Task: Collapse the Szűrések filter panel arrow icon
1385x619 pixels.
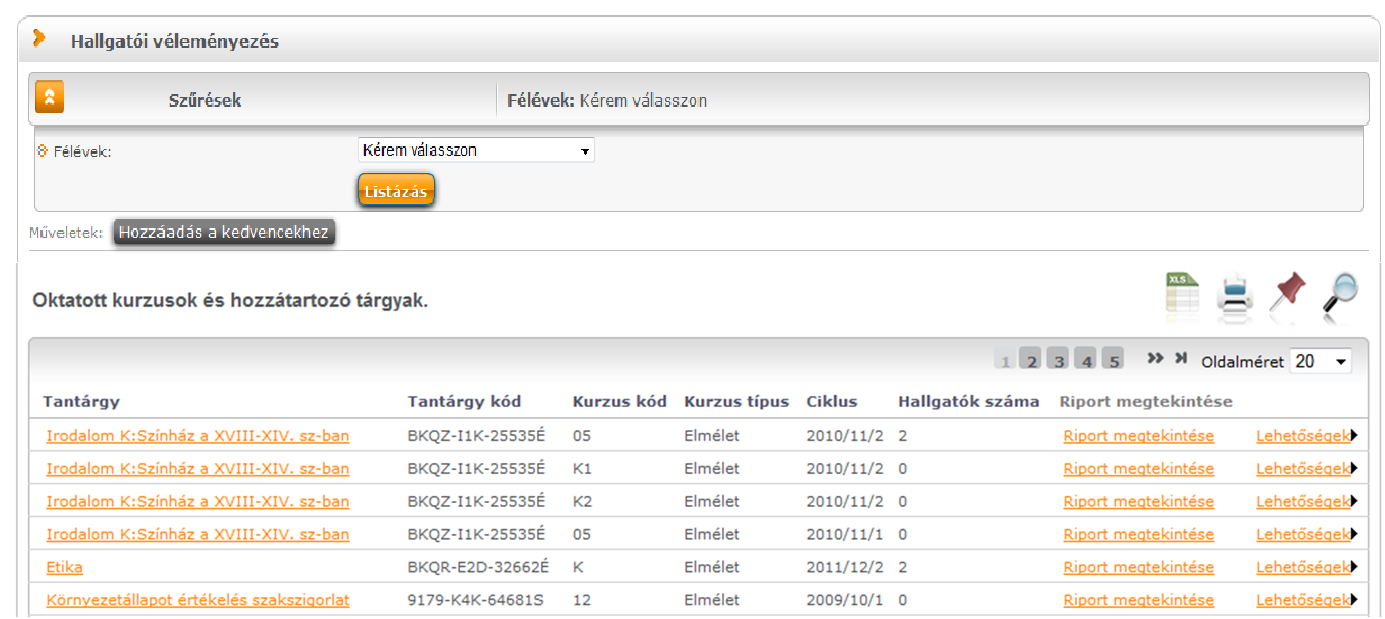Action: [x=50, y=97]
